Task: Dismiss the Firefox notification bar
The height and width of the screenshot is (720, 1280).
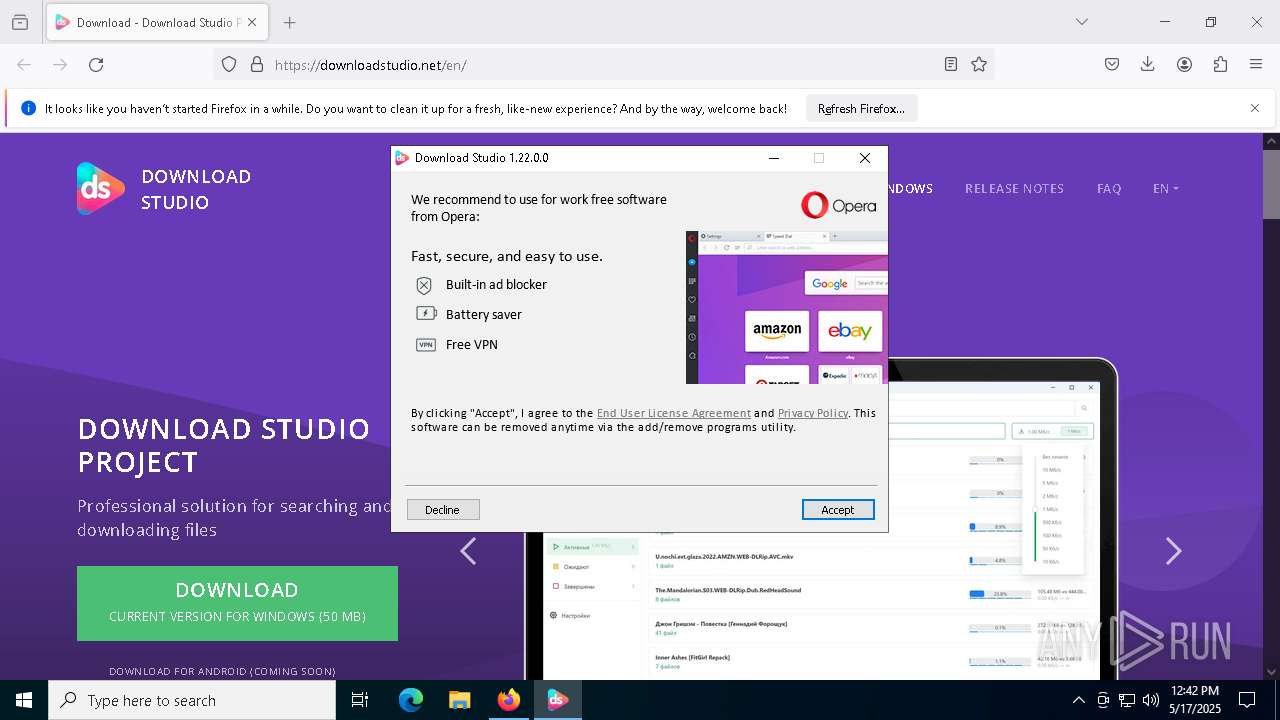Action: pyautogui.click(x=1255, y=108)
